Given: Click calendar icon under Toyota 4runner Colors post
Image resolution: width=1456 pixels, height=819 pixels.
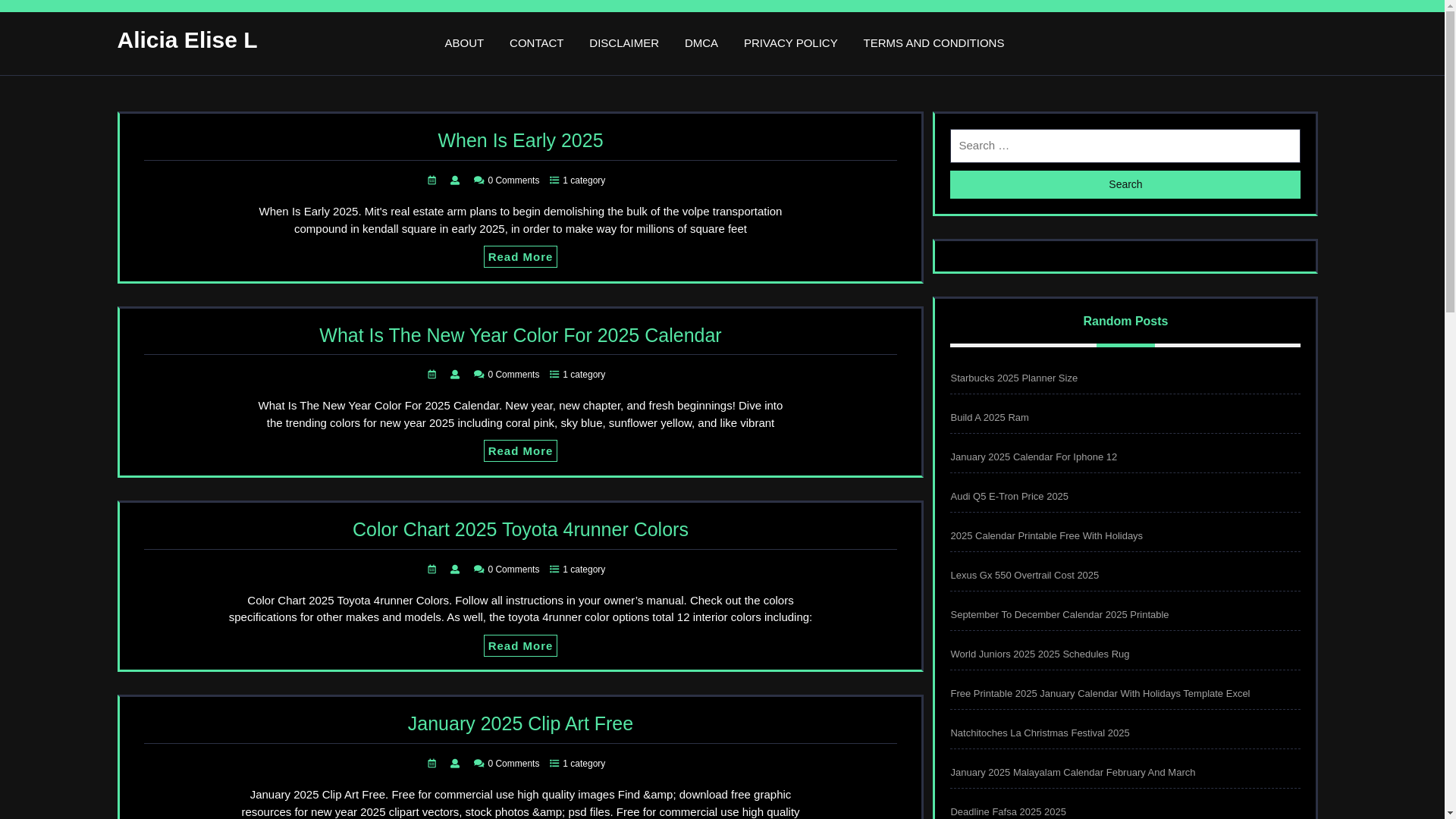Looking at the screenshot, I should point(432,570).
